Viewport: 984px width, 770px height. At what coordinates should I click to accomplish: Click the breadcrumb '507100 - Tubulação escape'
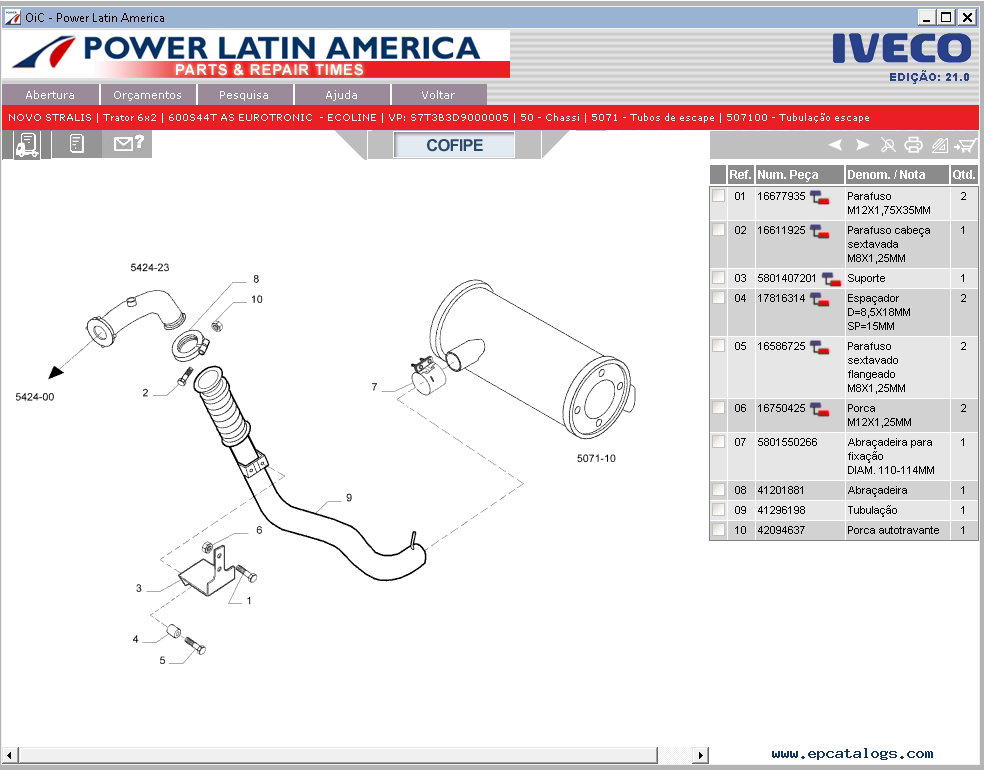coord(798,117)
